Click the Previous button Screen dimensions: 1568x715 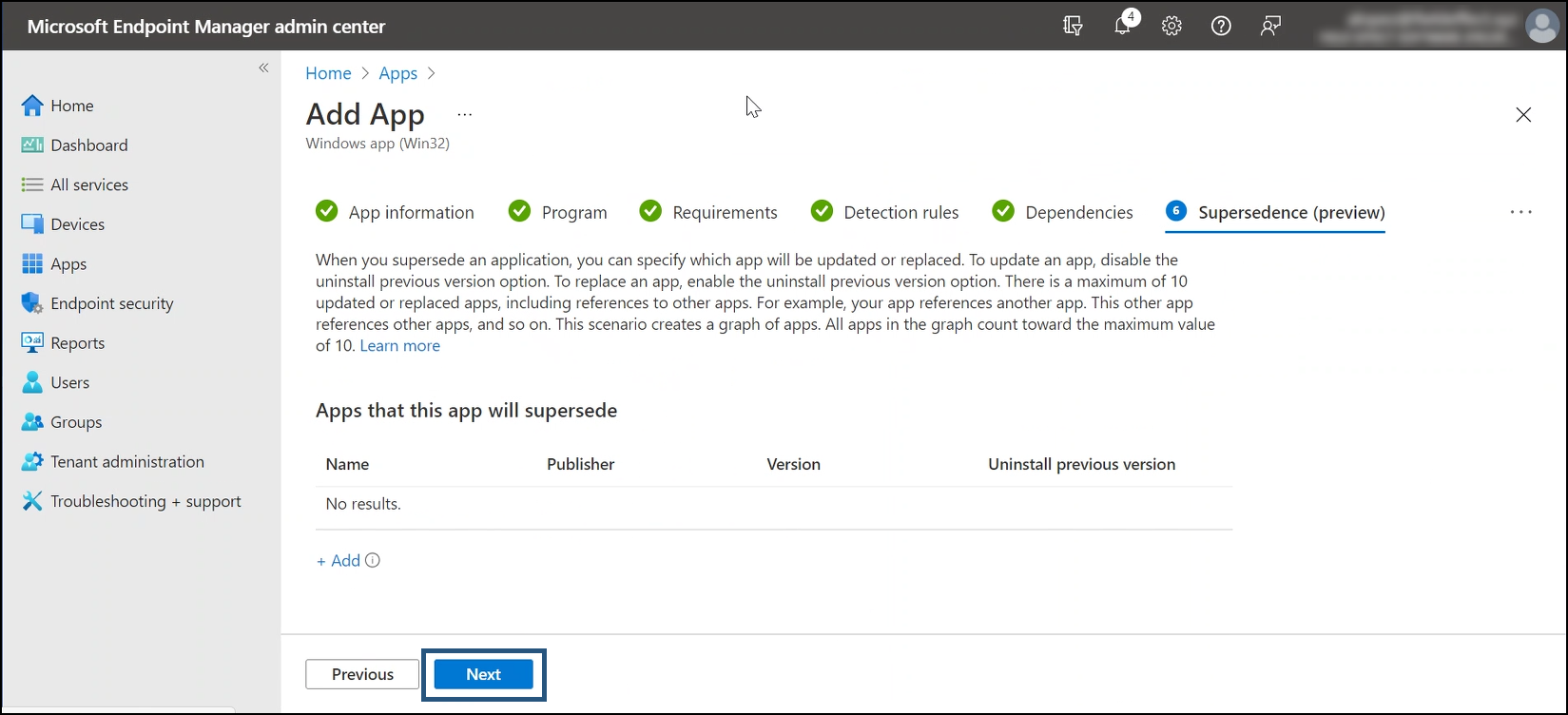(362, 674)
